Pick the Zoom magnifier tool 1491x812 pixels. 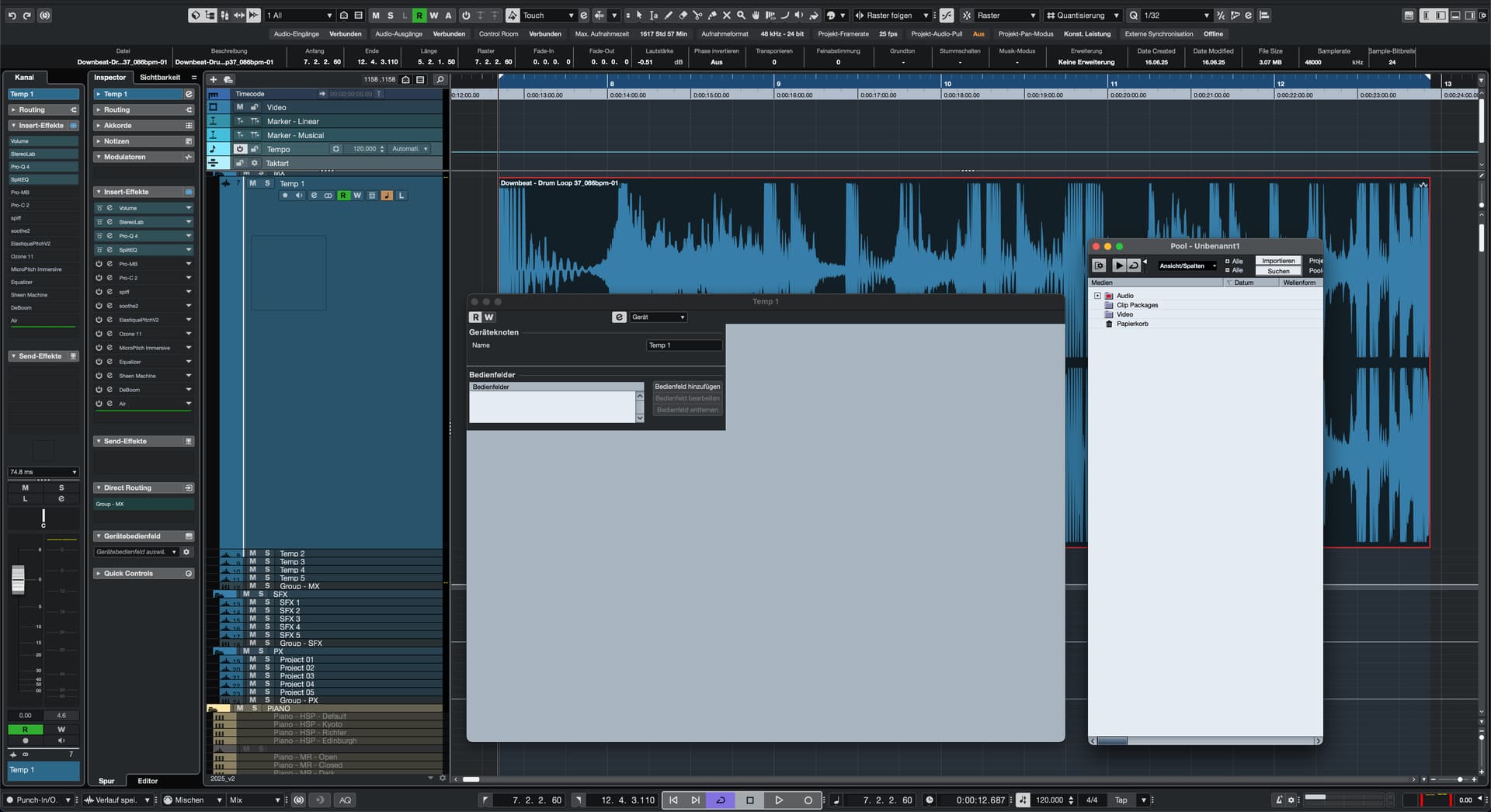741,16
